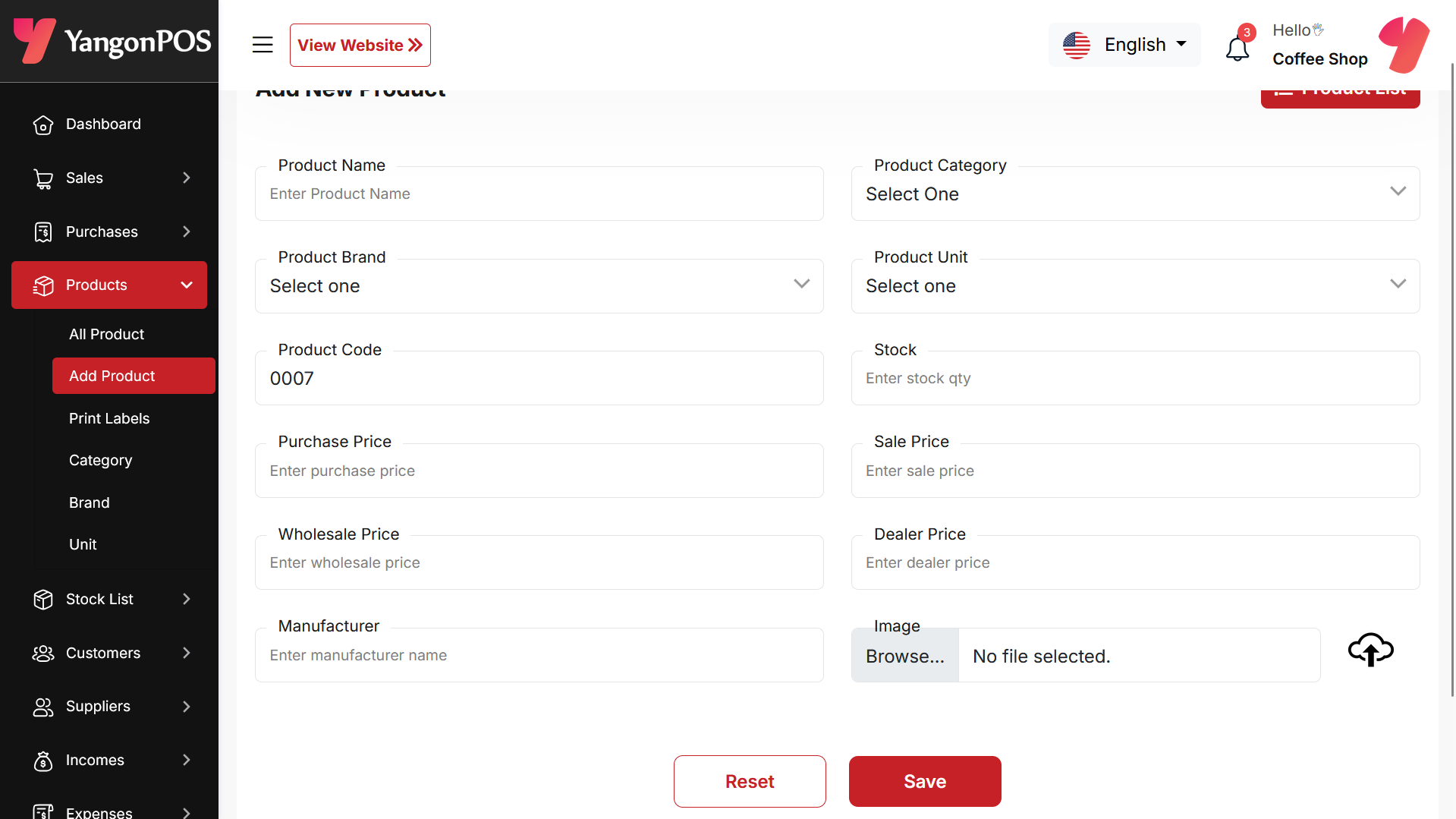Click the Save button
This screenshot has width=1456, height=819.
click(x=925, y=781)
